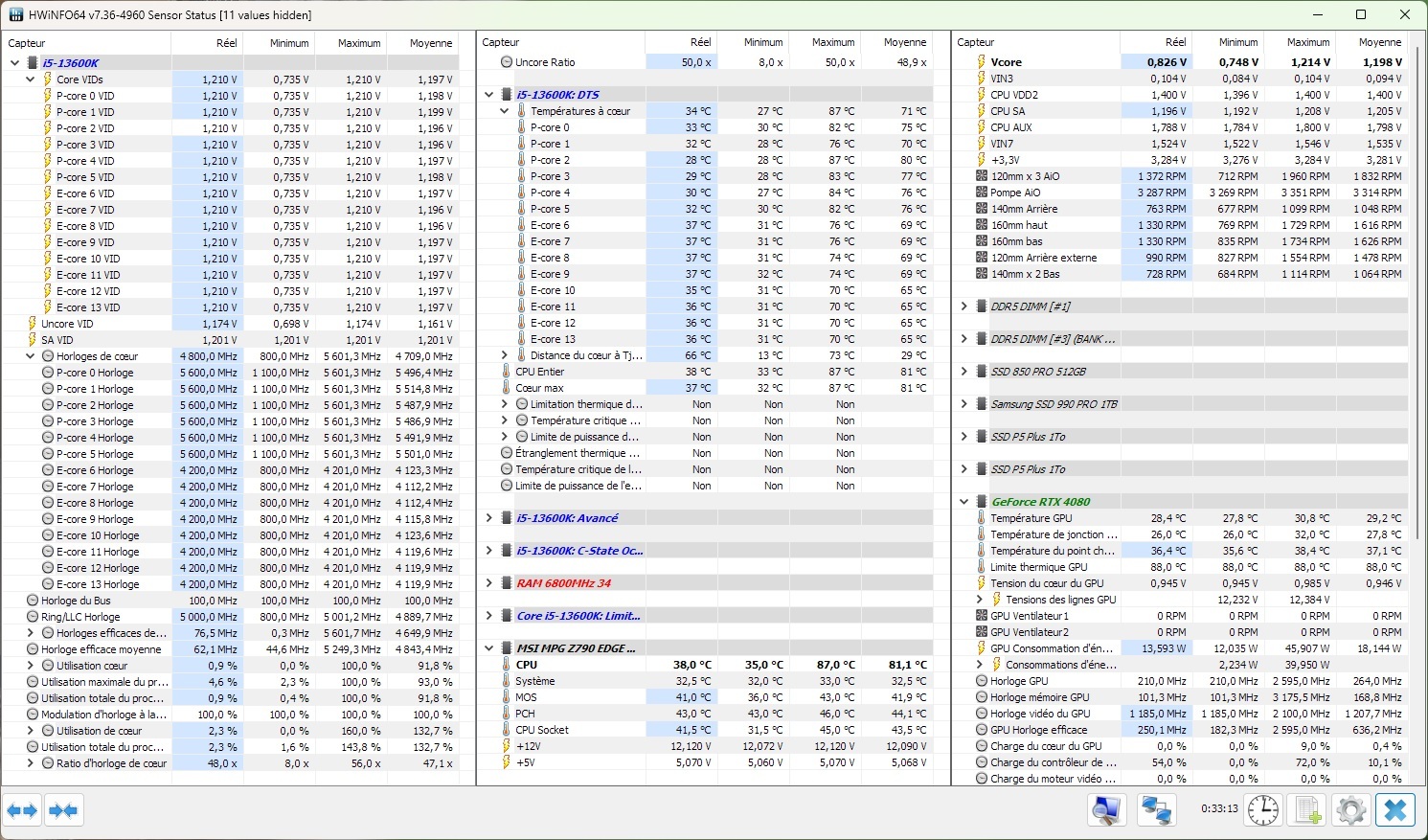1428x840 pixels.
Task: Open the monitor with magnifier icon
Action: coord(1107,810)
